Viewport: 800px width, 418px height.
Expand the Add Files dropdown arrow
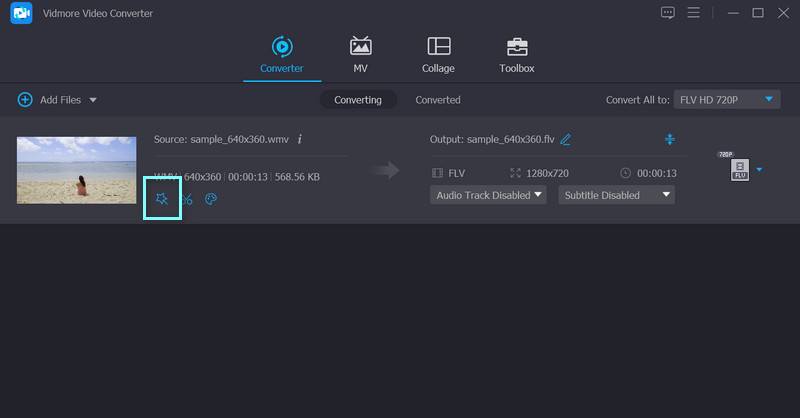pos(93,100)
